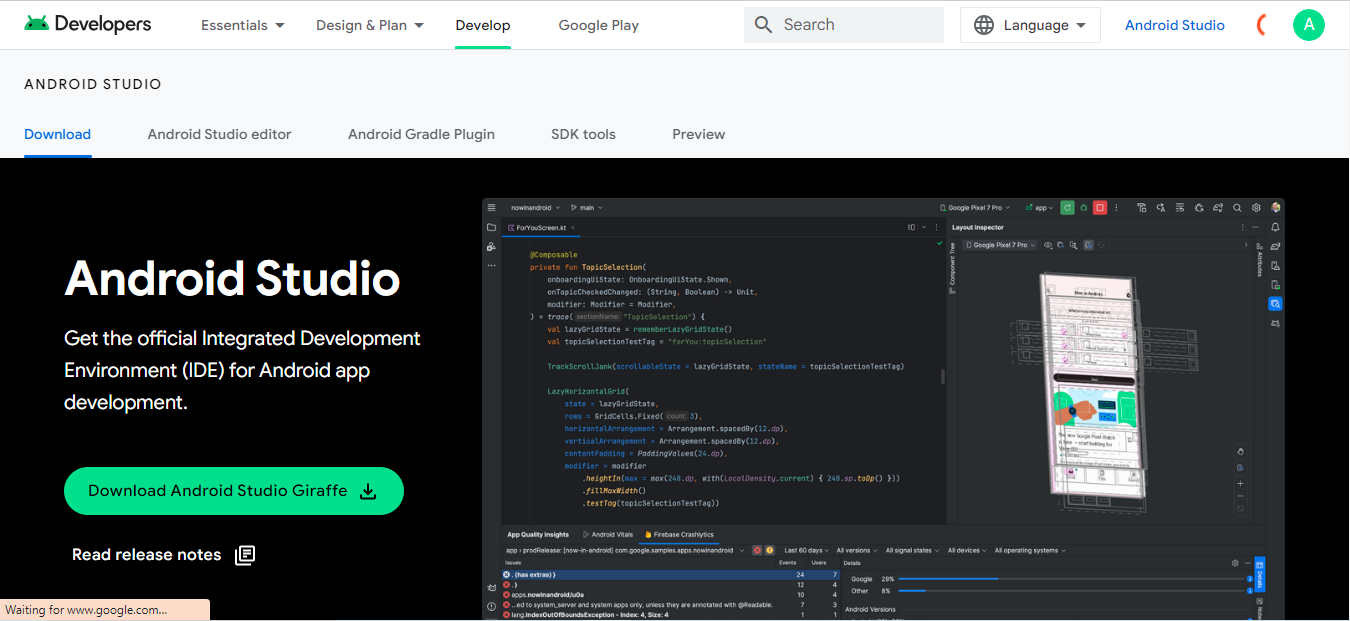Image resolution: width=1350 pixels, height=621 pixels.
Task: Select the Develop top navigation tab
Action: coord(483,25)
